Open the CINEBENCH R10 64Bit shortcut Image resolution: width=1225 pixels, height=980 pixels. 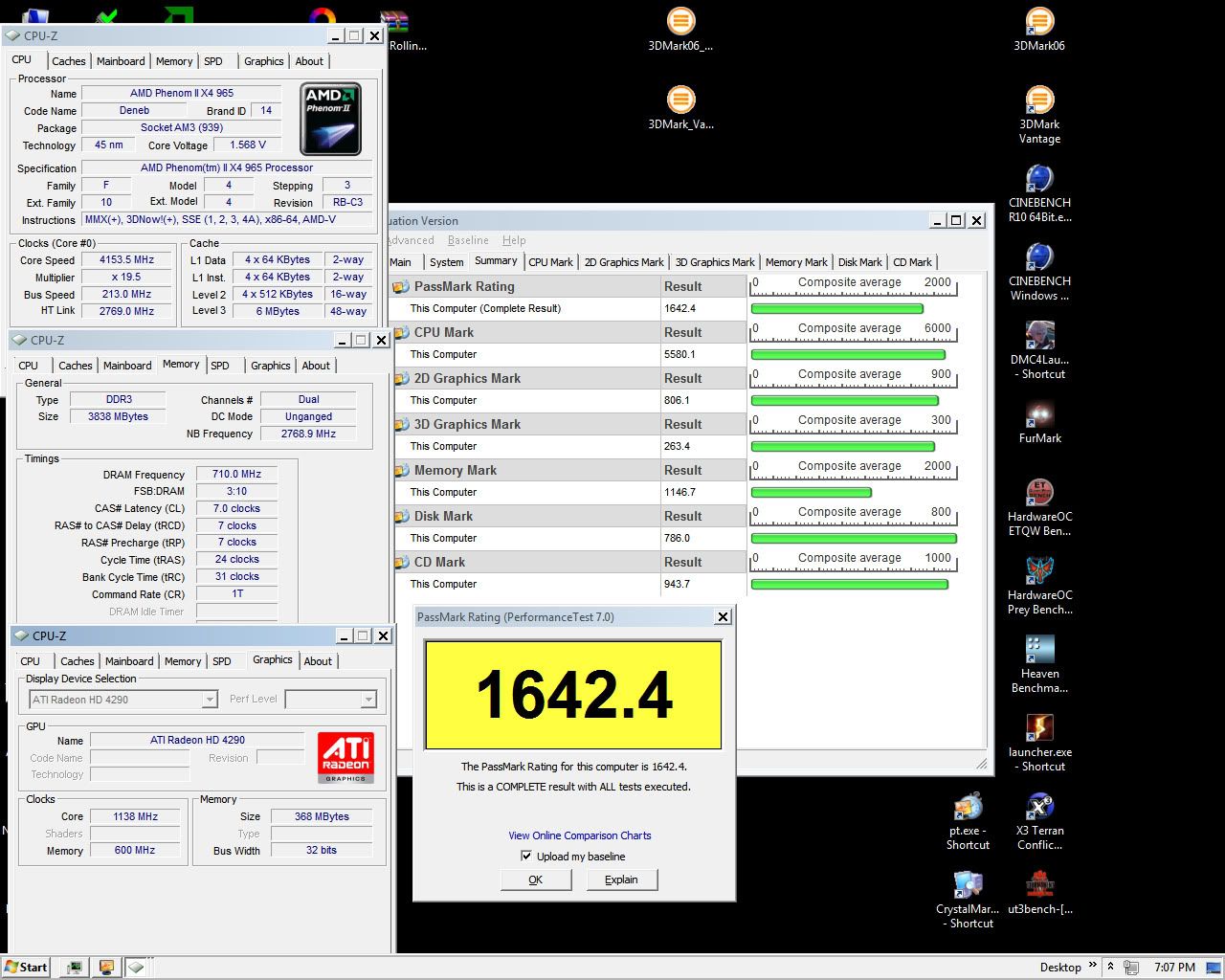[1039, 180]
